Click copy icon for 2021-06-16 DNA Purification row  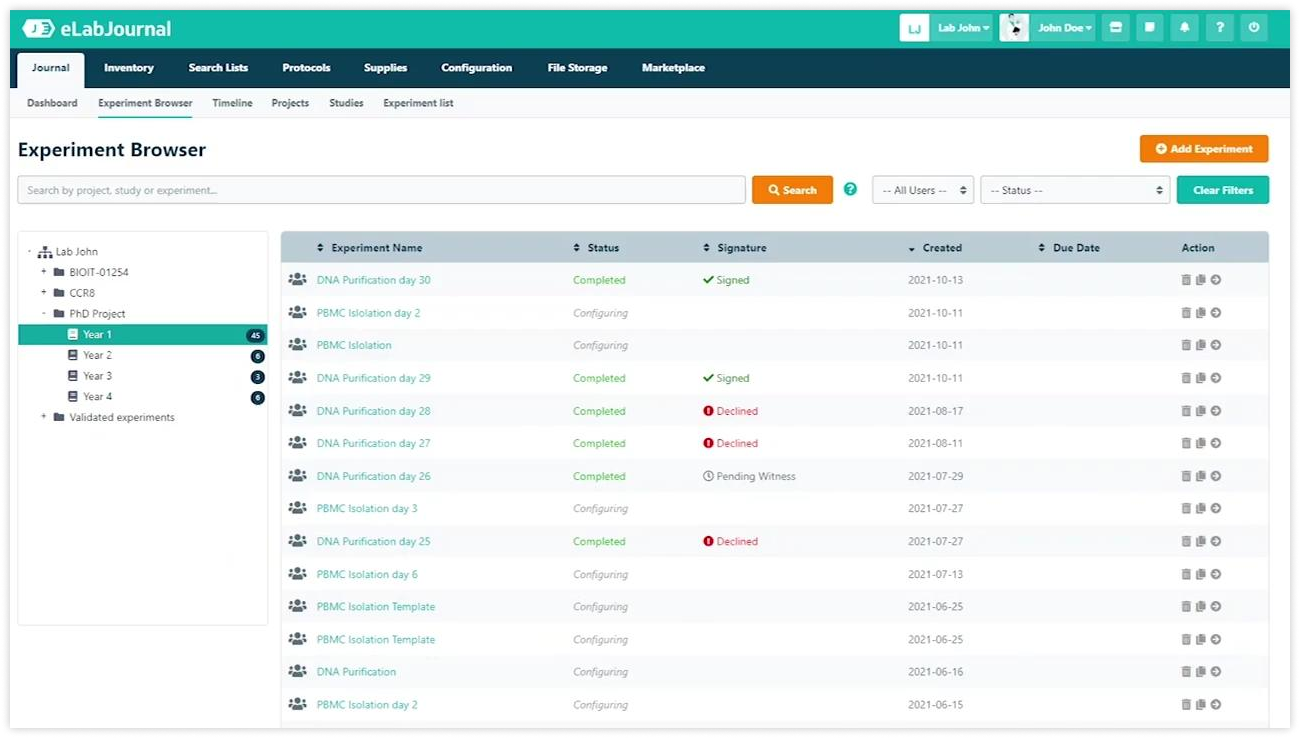(1201, 672)
